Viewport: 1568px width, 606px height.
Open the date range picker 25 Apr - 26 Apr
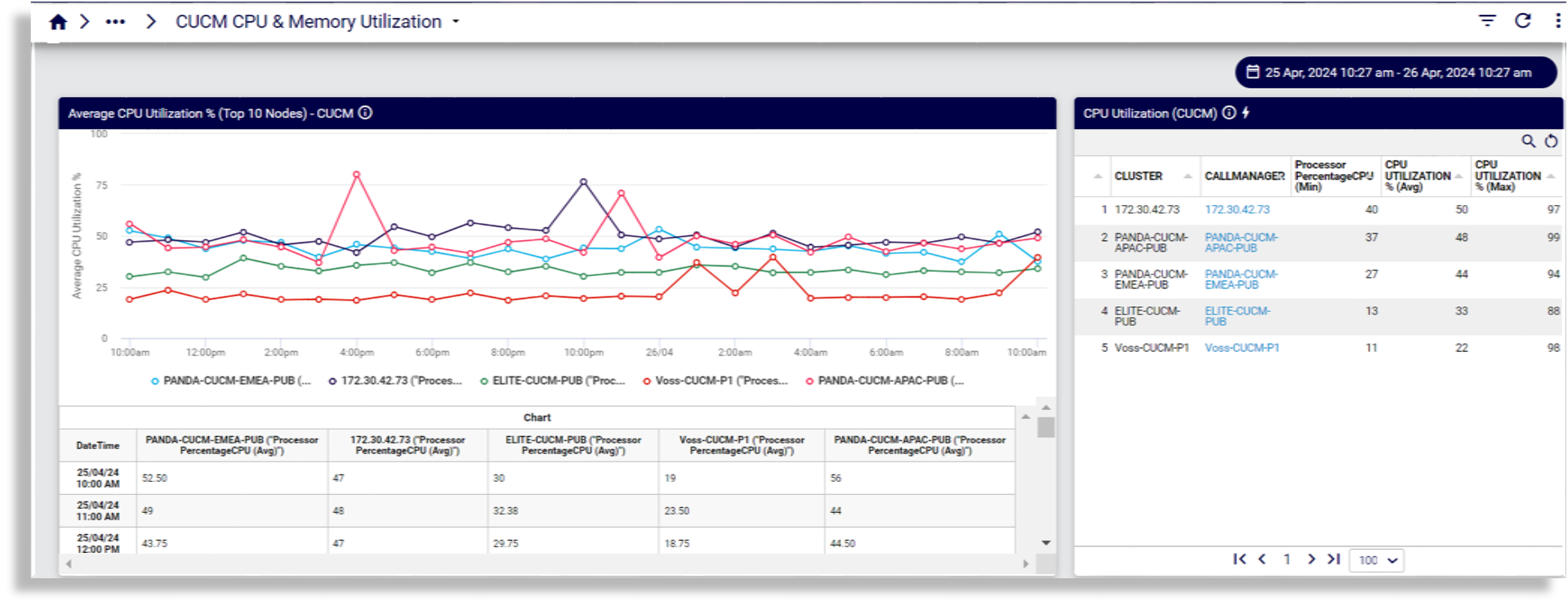[x=1396, y=72]
